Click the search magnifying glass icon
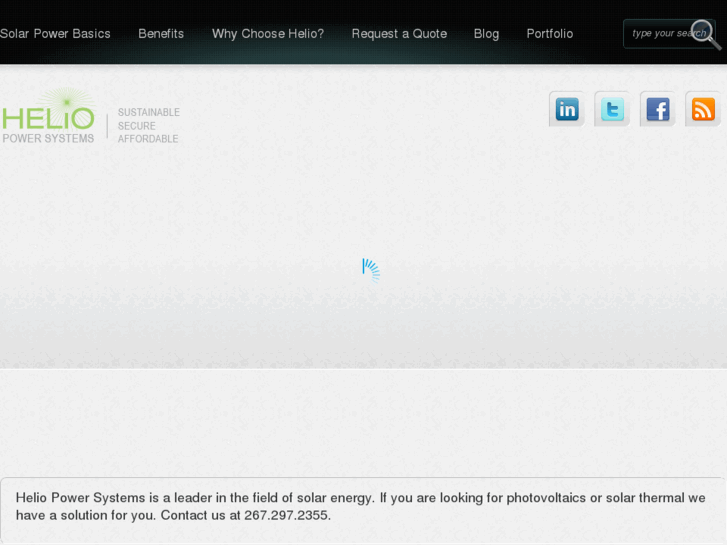This screenshot has width=727, height=545. pyautogui.click(x=706, y=34)
